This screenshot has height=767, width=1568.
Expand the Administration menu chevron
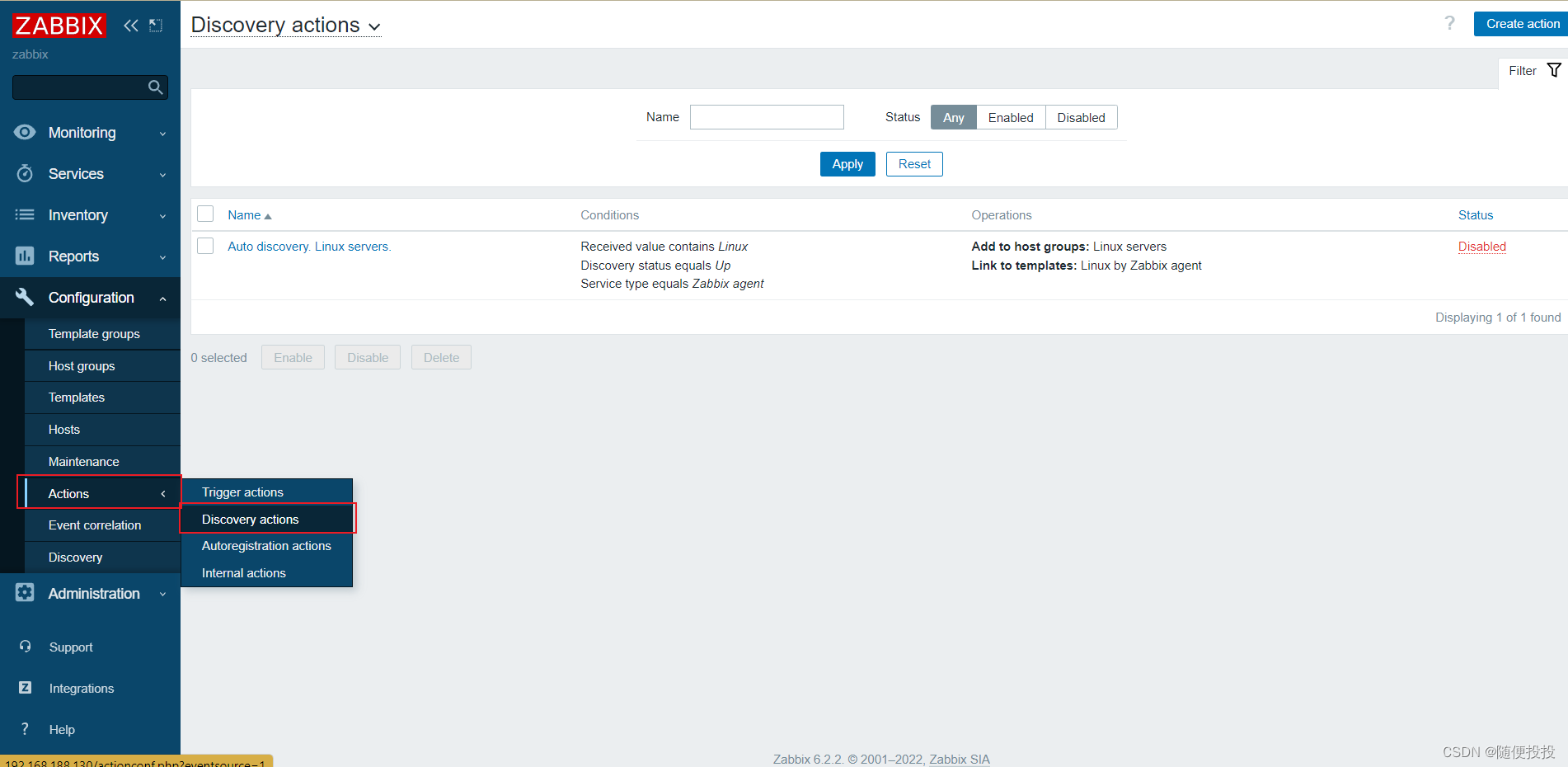(162, 594)
